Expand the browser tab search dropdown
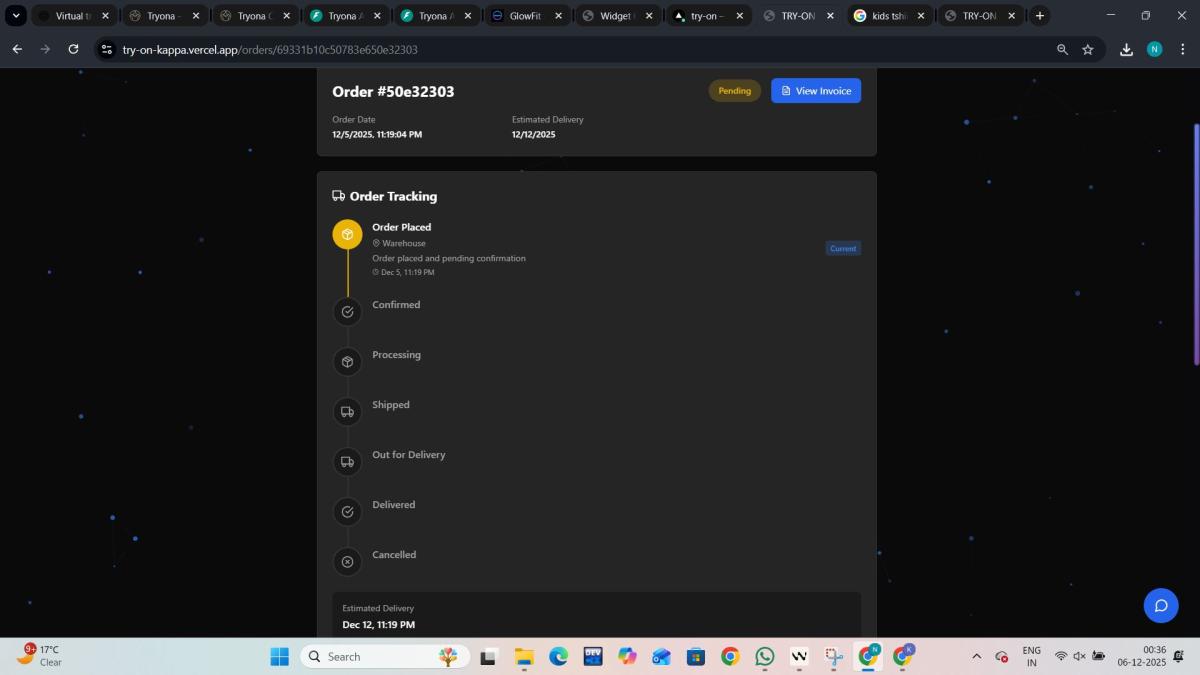 click(16, 16)
